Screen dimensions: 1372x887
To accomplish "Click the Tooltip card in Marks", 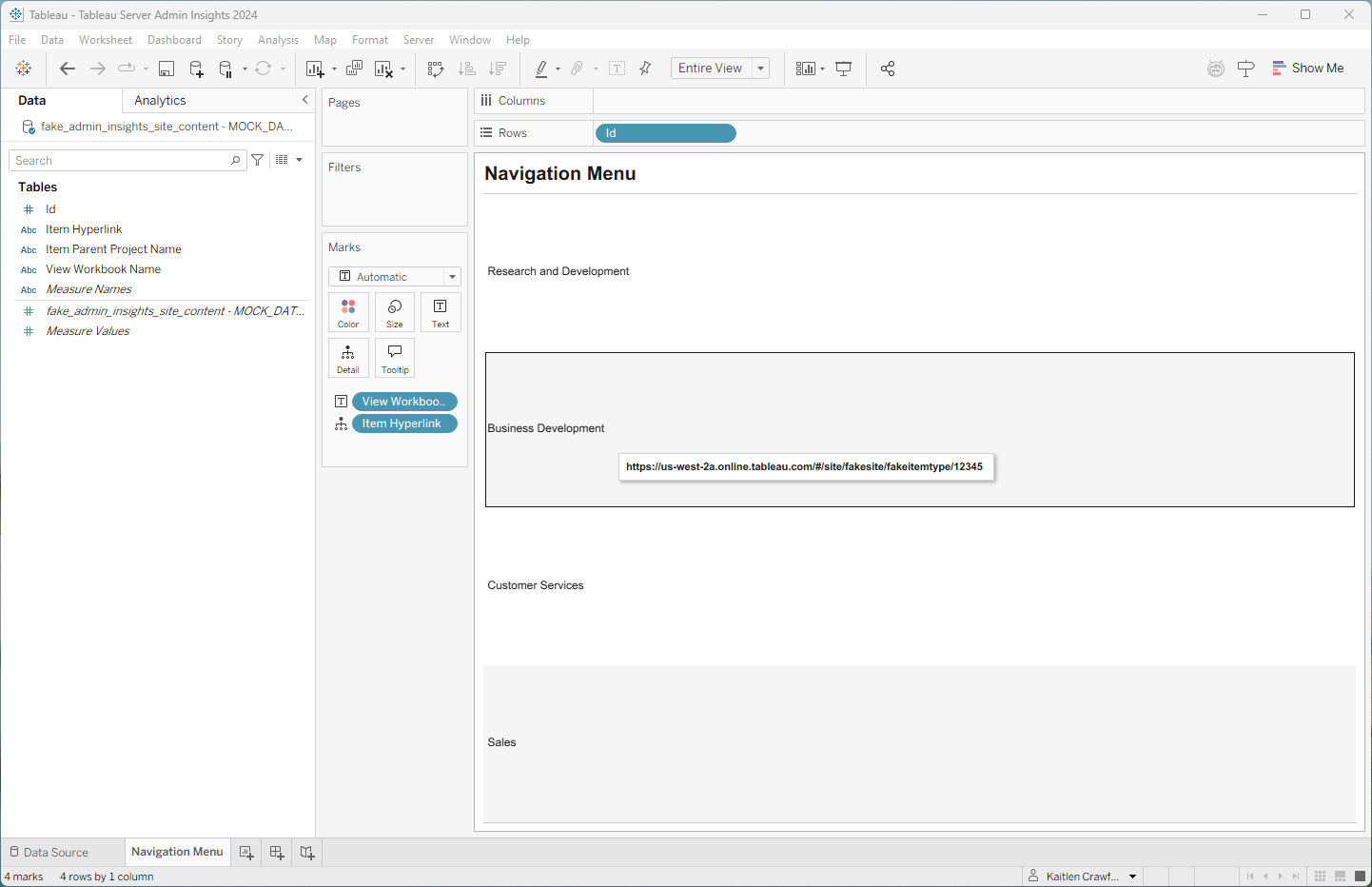I will click(394, 358).
